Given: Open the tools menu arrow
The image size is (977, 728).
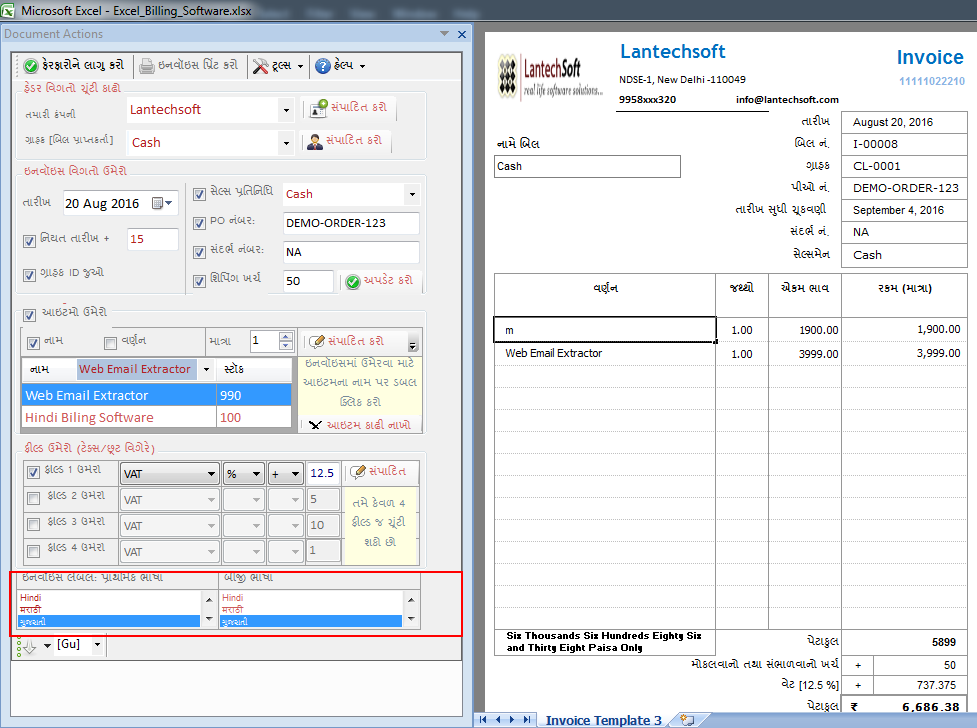Looking at the screenshot, I should pyautogui.click(x=300, y=66).
